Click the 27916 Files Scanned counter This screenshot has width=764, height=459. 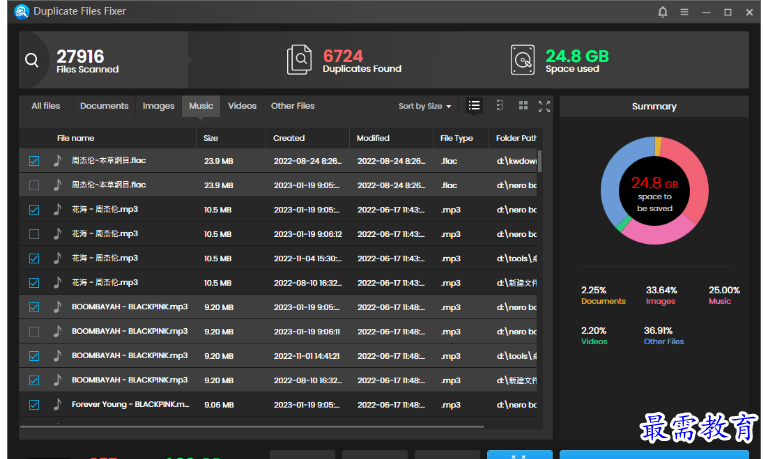[87, 61]
